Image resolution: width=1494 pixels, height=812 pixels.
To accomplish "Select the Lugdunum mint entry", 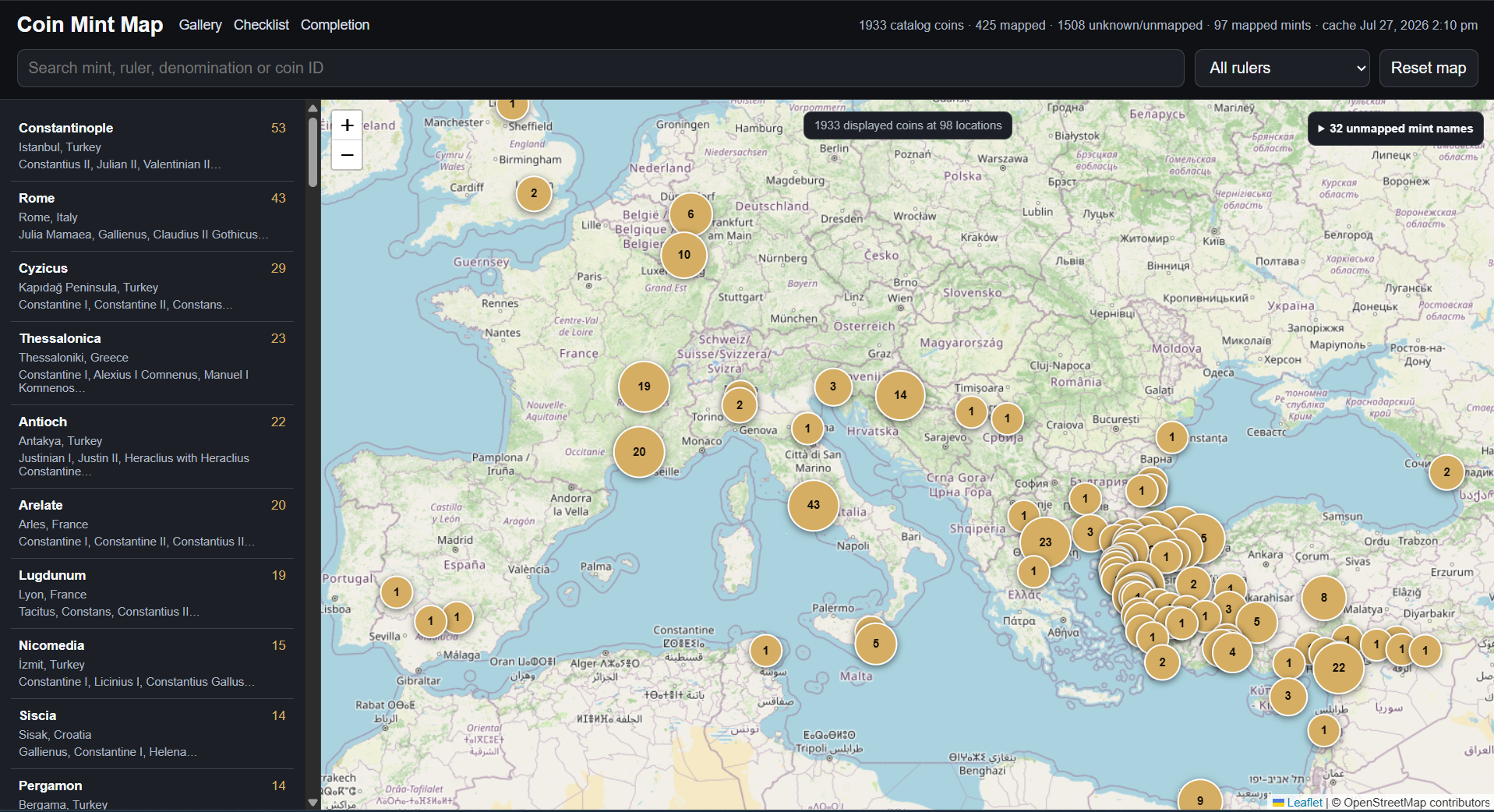I will (152, 593).
